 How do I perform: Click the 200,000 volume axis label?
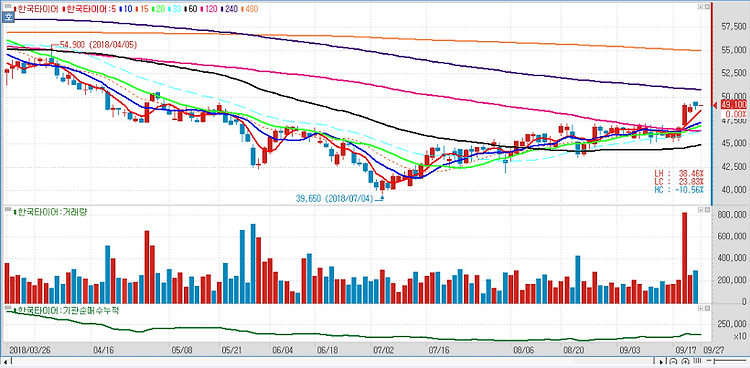click(x=732, y=280)
